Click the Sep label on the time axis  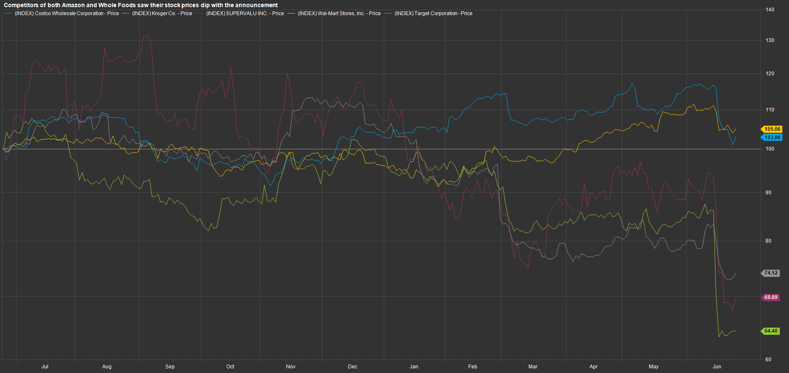pos(170,366)
